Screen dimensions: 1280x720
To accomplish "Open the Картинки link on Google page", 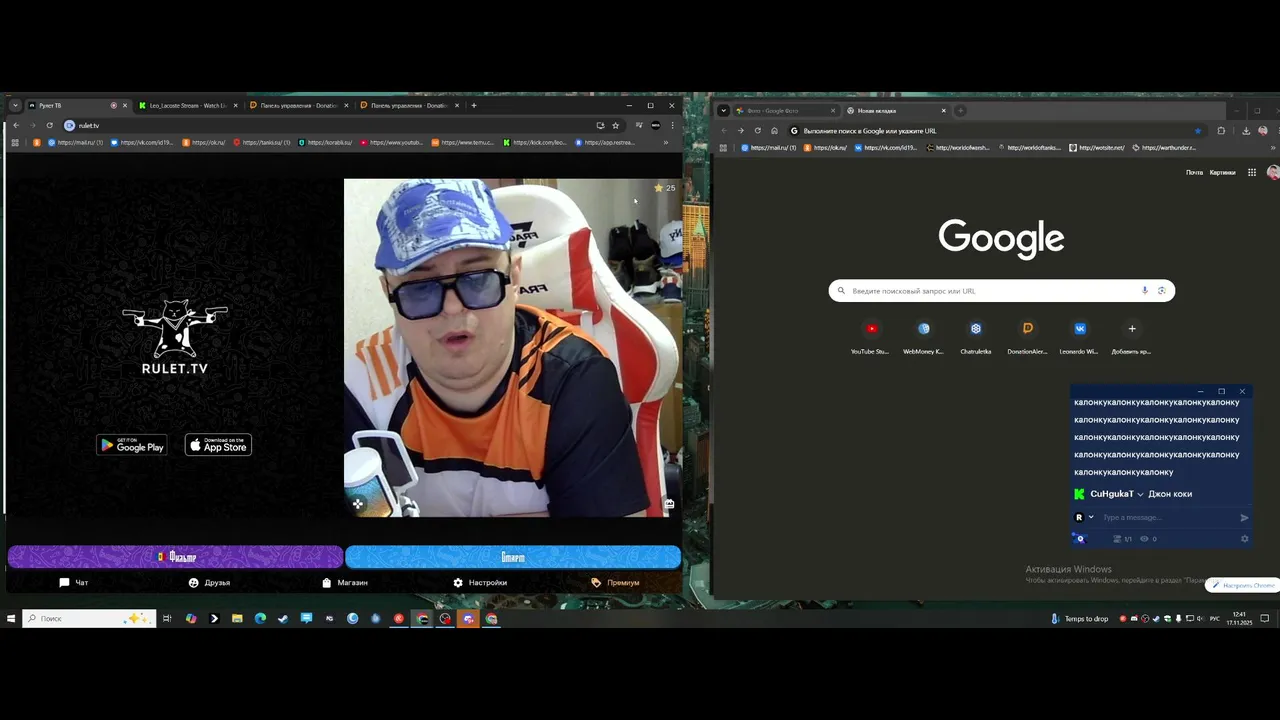I will click(1222, 173).
